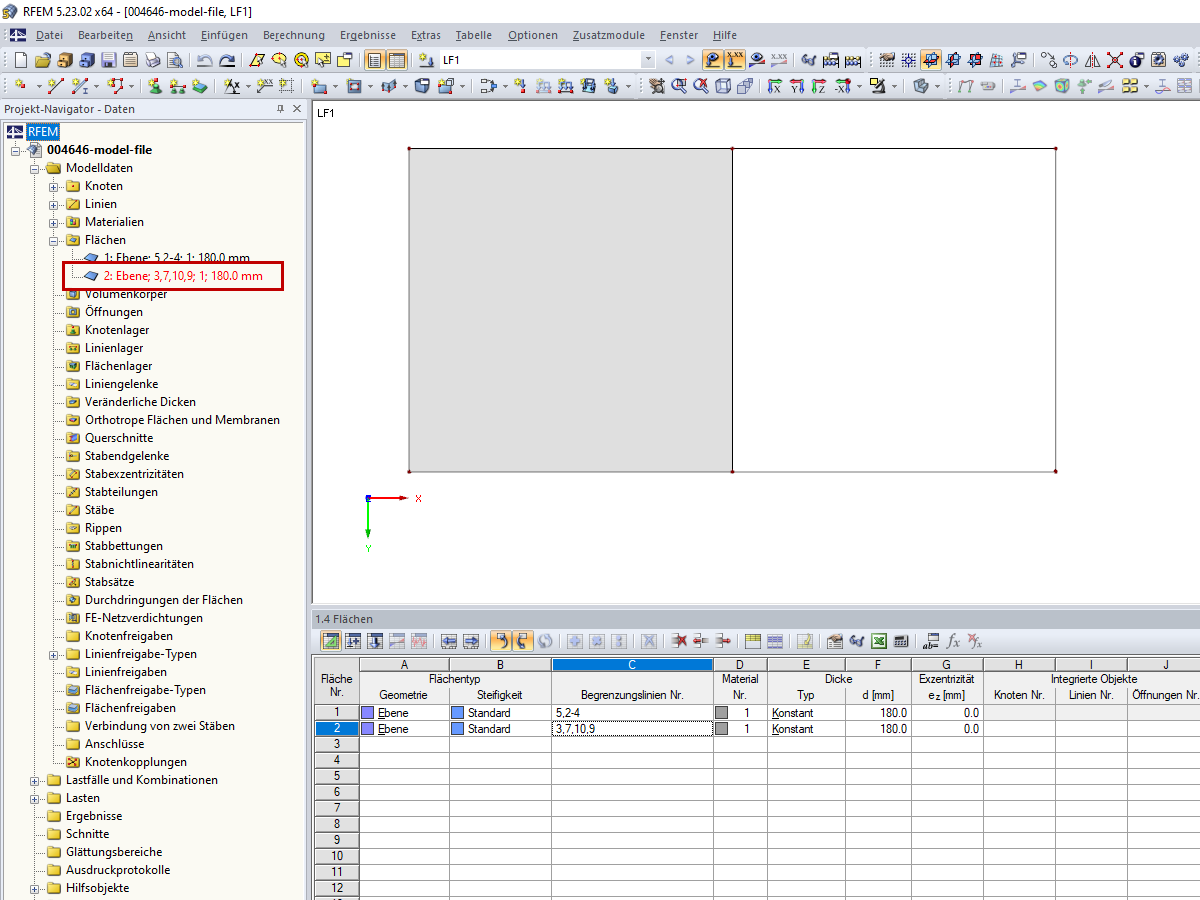The image size is (1200, 900).
Task: Redo the last action
Action: coord(228,60)
